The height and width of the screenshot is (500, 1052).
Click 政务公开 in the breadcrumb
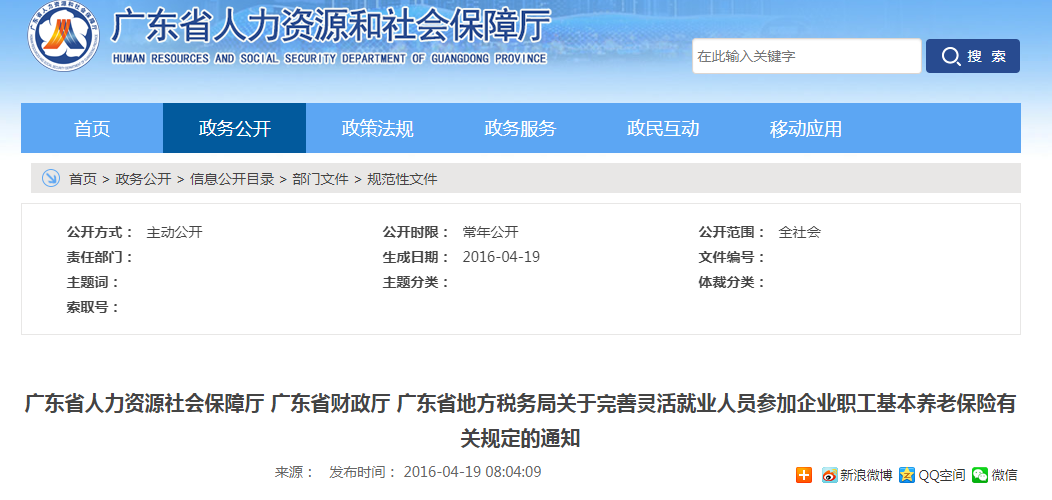tap(143, 179)
